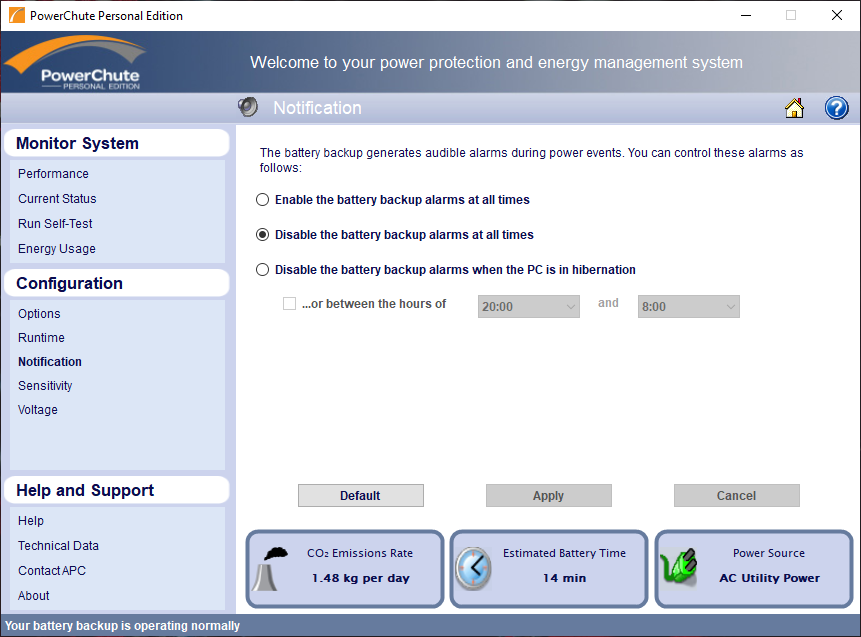Open the About page
This screenshot has height=637, width=861.
coord(33,596)
